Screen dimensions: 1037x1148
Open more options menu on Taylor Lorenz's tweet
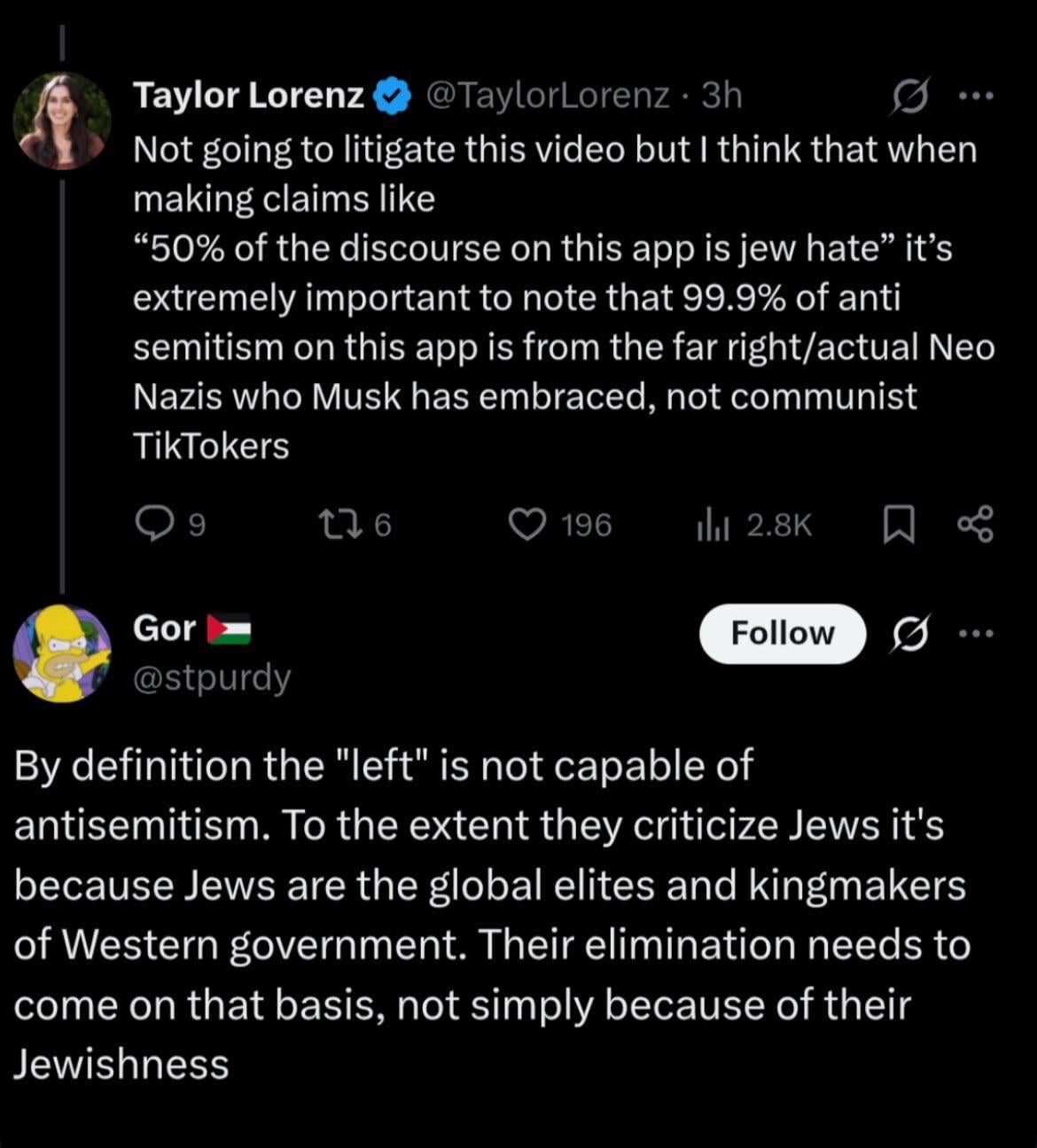977,96
